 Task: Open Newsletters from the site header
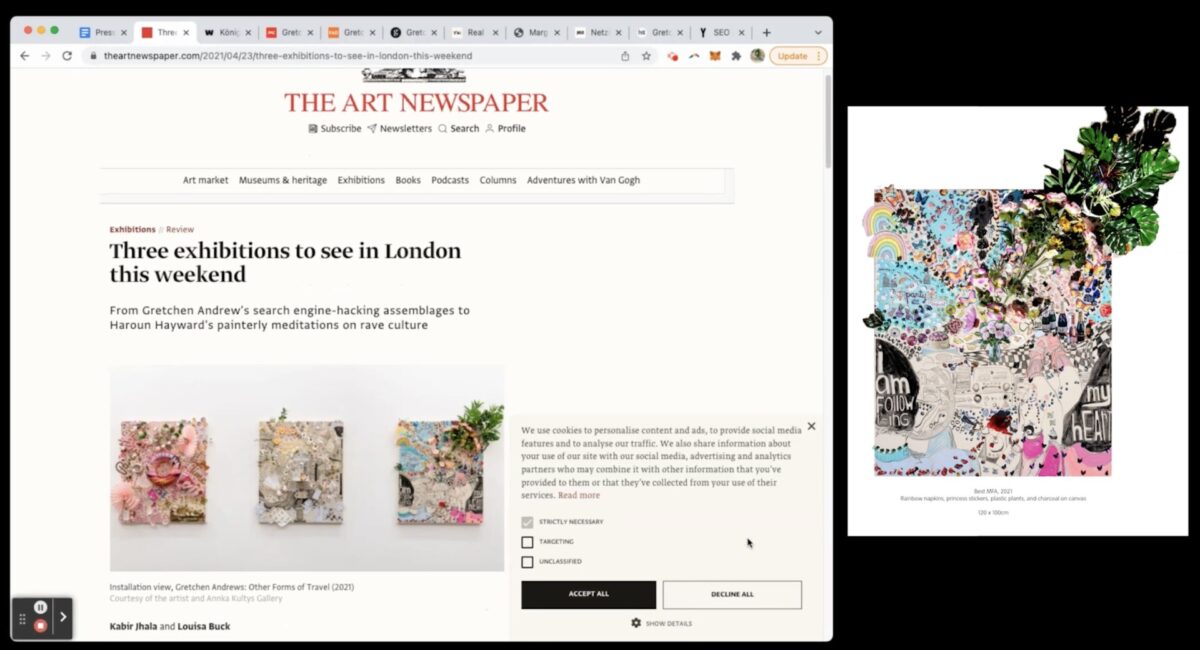(399, 128)
